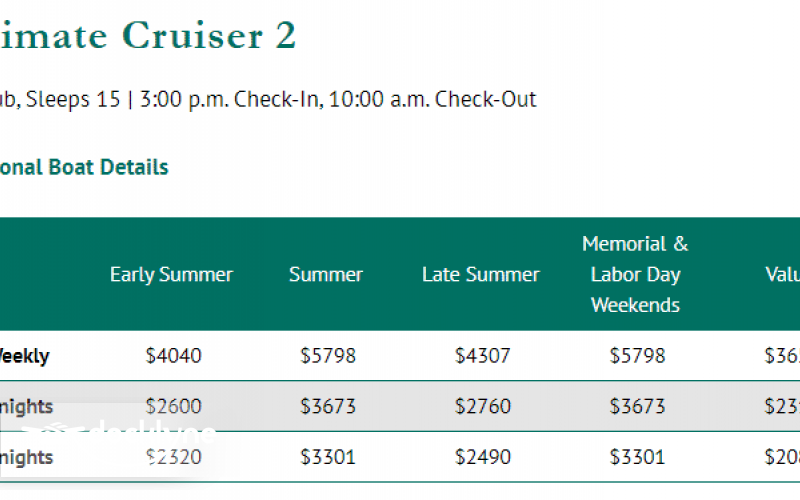Viewport: 800px width, 500px height.
Task: Click the check-in and check-out info line
Action: [x=268, y=100]
